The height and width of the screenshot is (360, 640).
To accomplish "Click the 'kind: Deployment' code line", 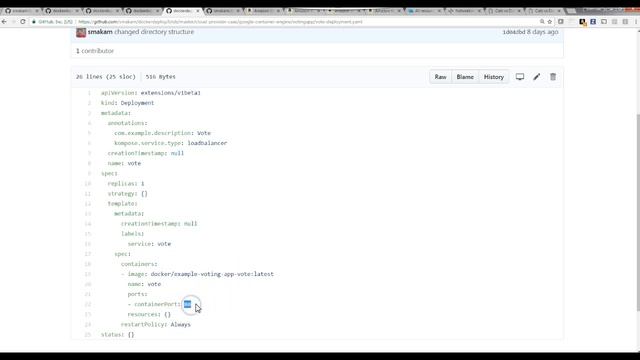I will pyautogui.click(x=127, y=103).
